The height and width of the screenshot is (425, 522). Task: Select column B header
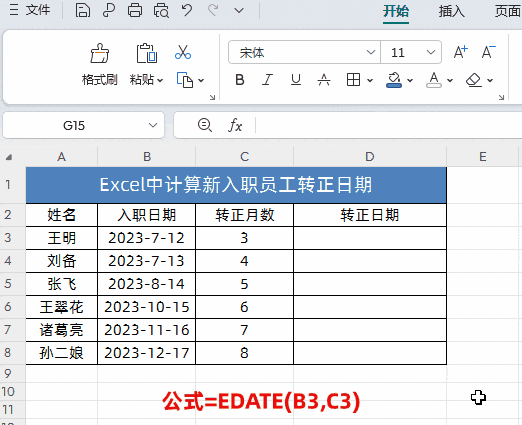pyautogui.click(x=147, y=156)
